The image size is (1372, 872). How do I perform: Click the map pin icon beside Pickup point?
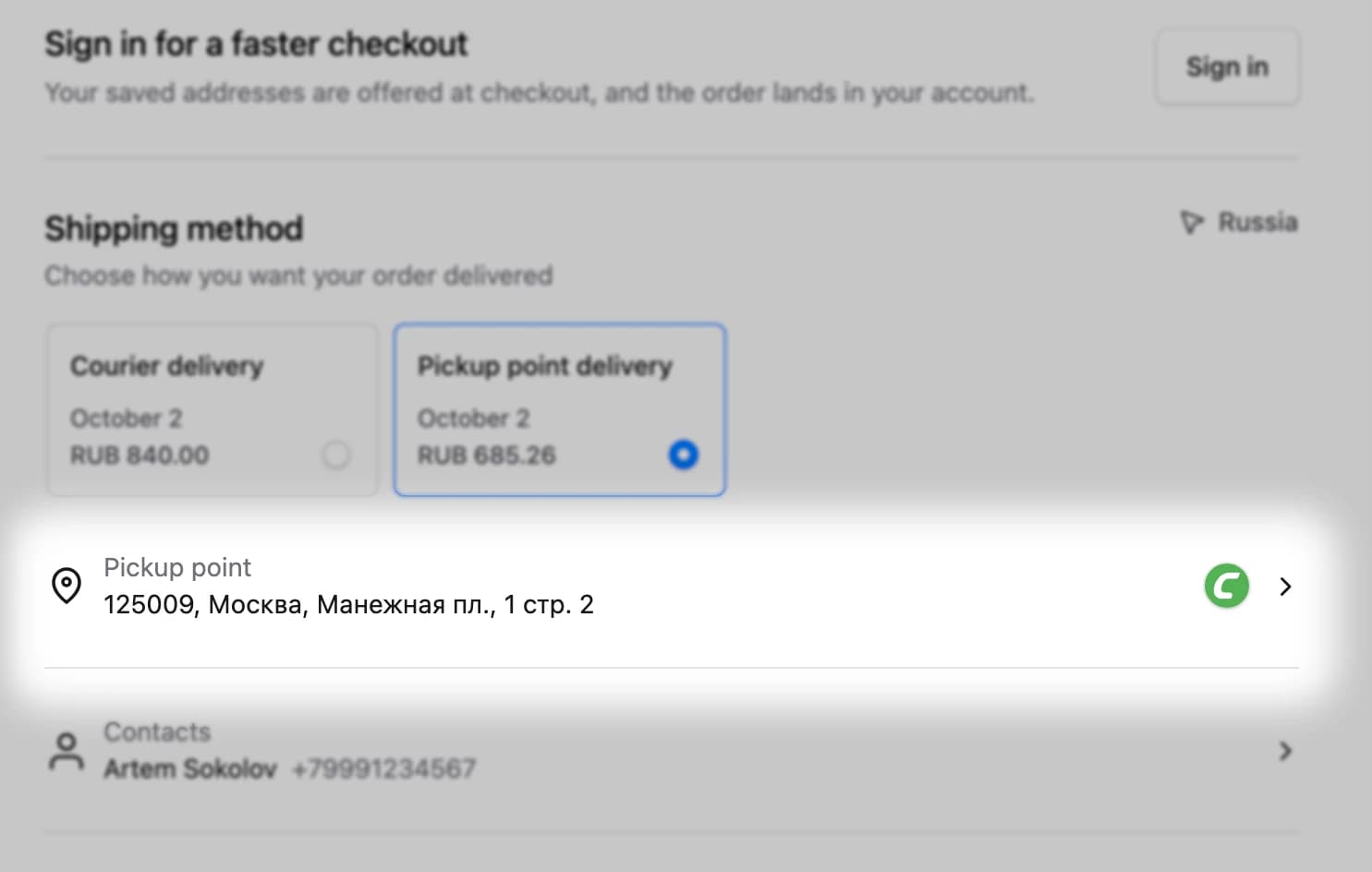click(x=67, y=586)
